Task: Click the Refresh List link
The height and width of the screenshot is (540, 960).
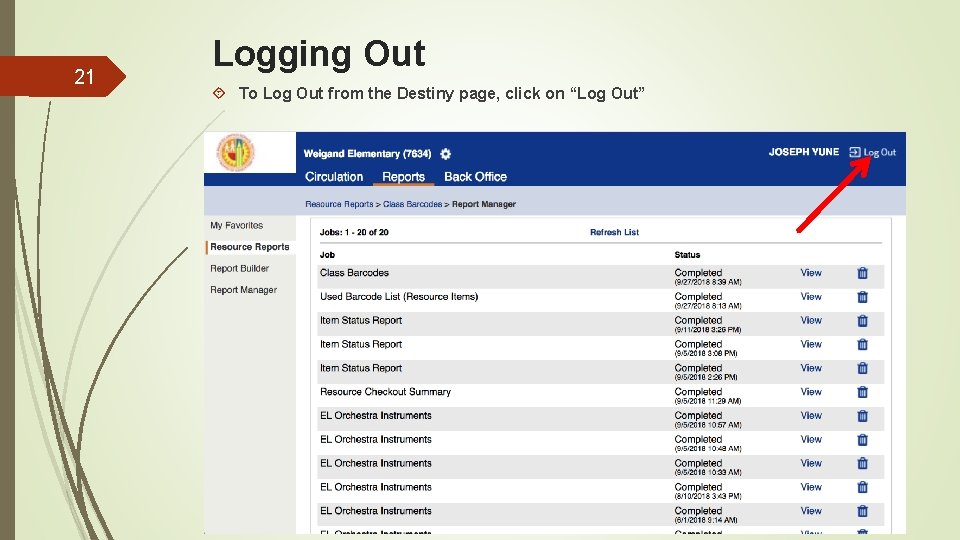Action: click(x=614, y=232)
